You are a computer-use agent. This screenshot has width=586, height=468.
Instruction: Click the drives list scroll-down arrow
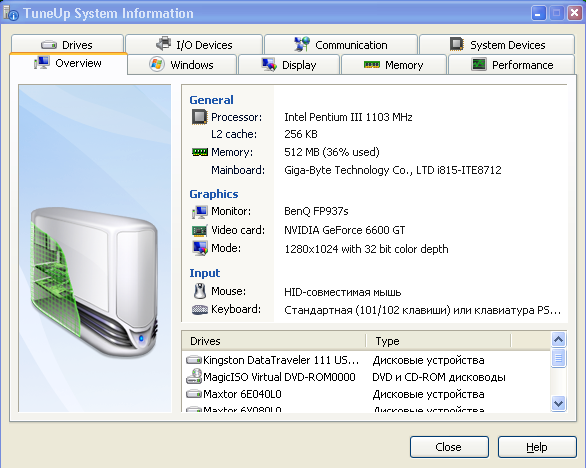[x=558, y=403]
